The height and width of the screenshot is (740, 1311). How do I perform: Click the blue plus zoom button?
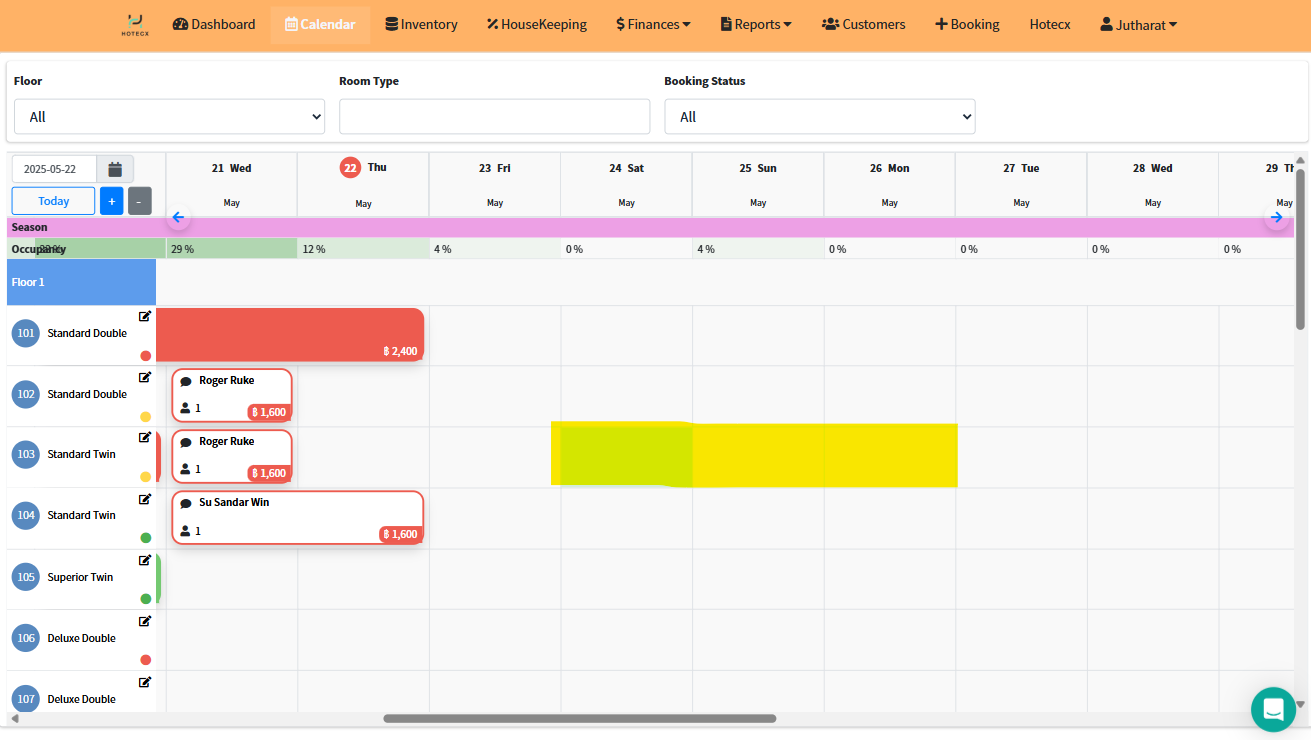111,201
